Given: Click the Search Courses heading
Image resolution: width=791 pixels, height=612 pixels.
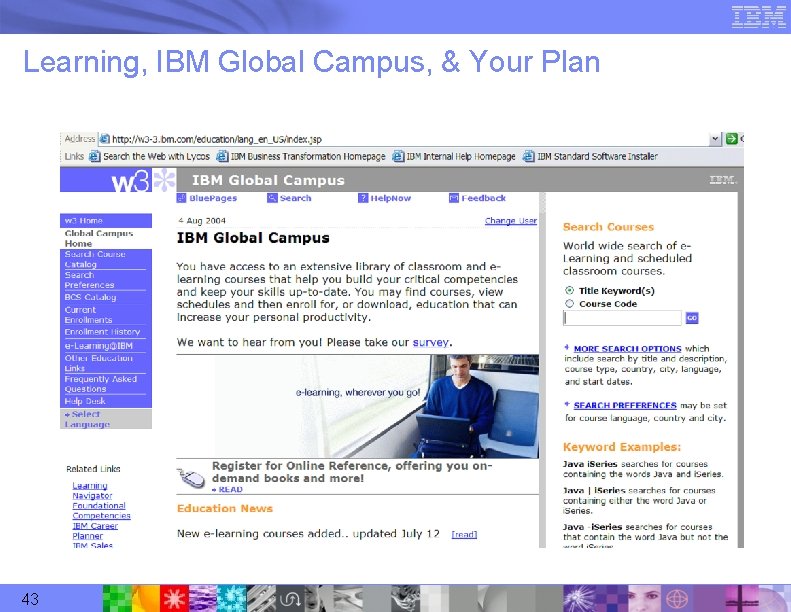Looking at the screenshot, I should [x=608, y=227].
